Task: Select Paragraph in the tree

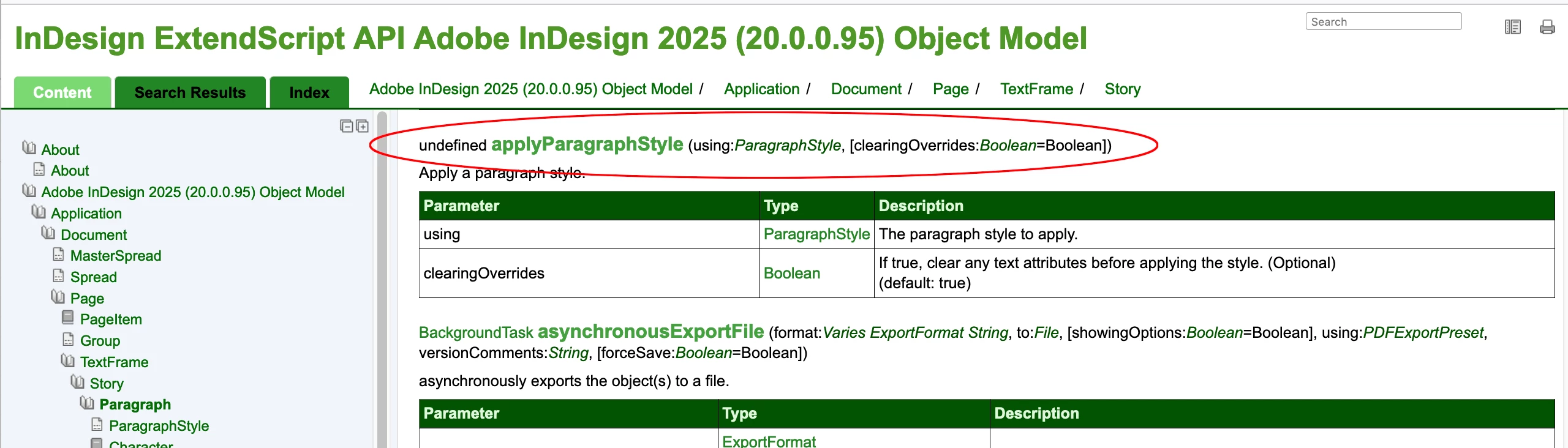Action: [135, 405]
